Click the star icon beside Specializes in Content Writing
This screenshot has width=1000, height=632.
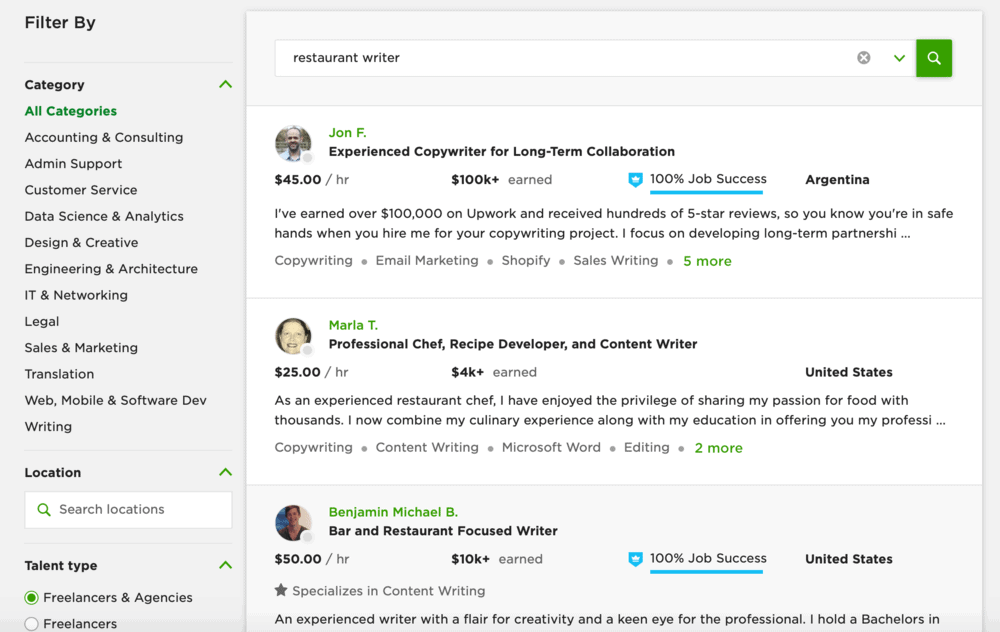coord(281,591)
